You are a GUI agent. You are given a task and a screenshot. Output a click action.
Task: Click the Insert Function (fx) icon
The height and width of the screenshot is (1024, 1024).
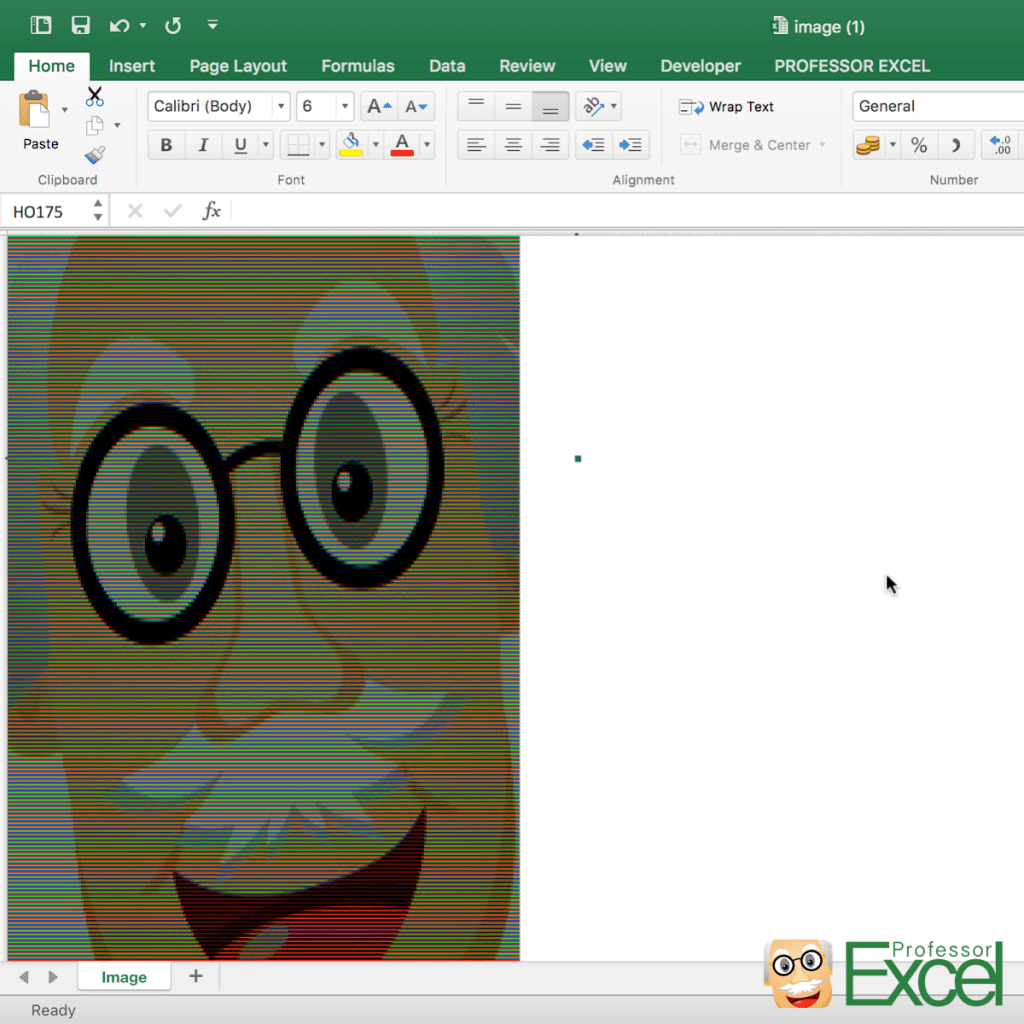pyautogui.click(x=211, y=211)
